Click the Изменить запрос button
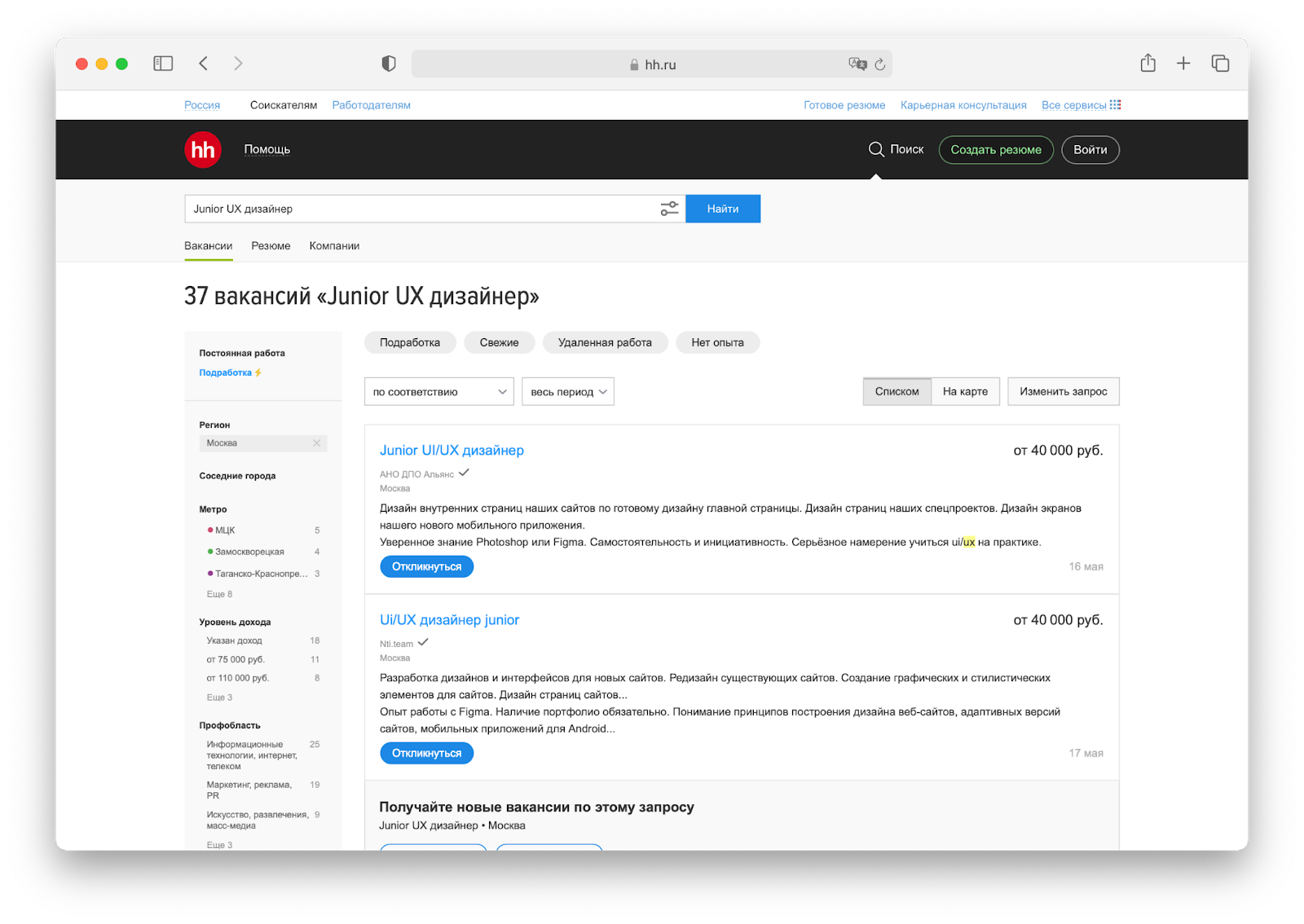The width and height of the screenshot is (1304, 924). [x=1064, y=392]
